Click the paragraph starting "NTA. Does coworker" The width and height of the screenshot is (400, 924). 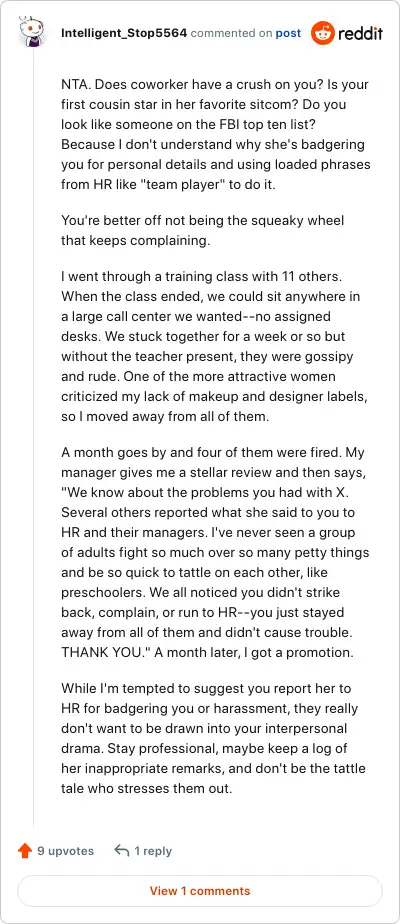click(x=216, y=134)
